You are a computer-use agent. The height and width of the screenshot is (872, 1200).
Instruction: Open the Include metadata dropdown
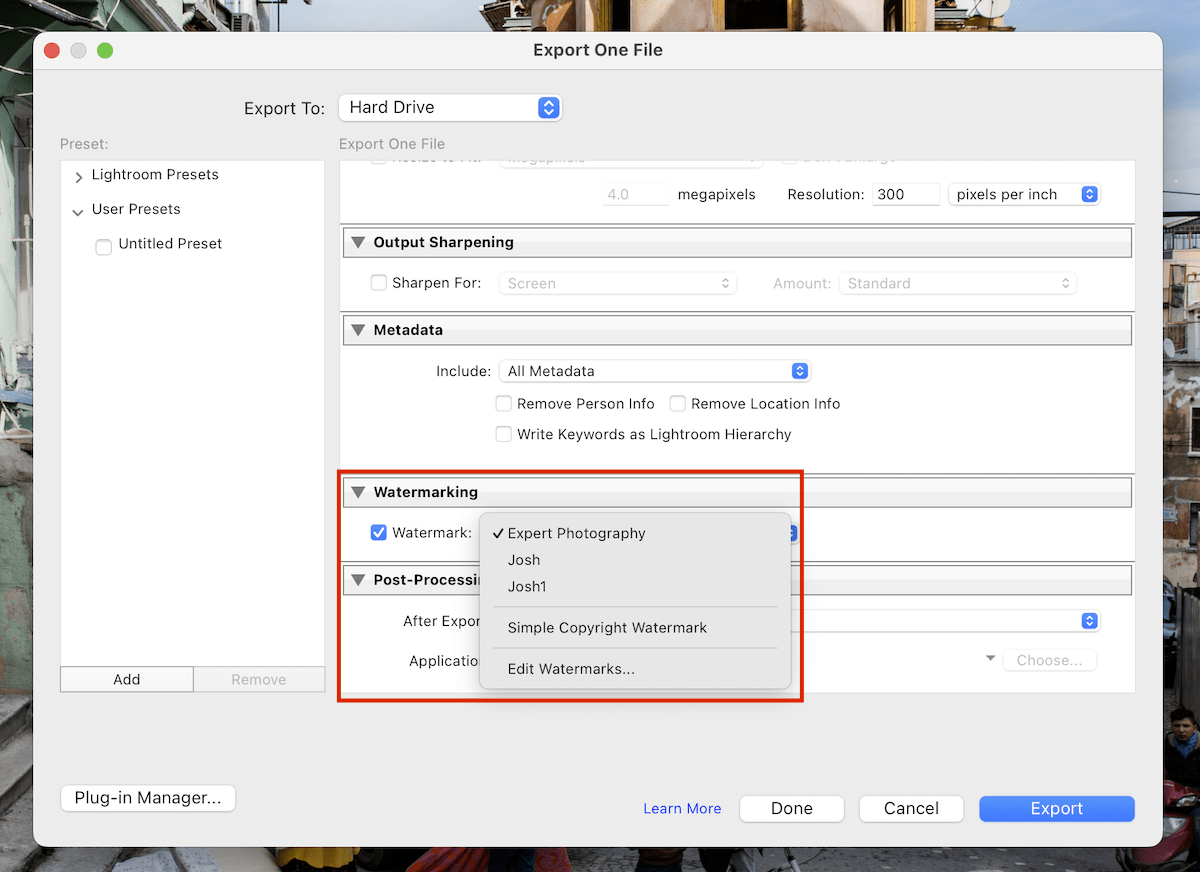pos(654,371)
